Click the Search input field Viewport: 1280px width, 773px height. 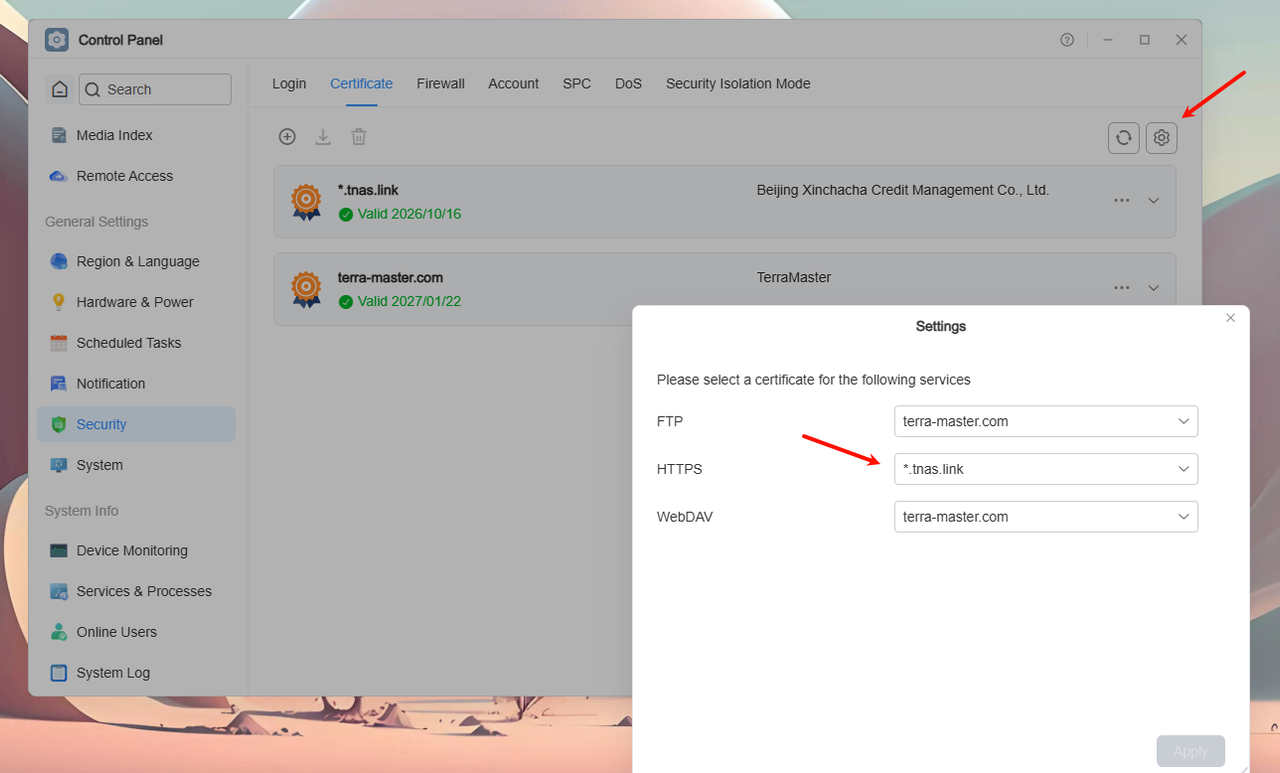155,89
